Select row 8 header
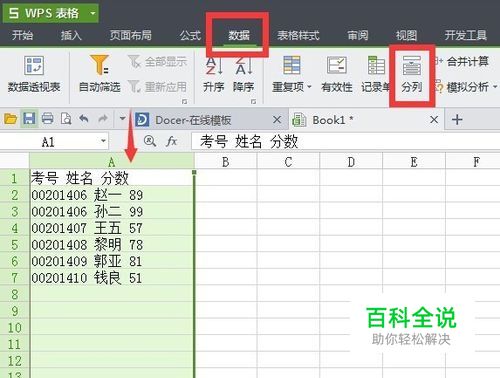This screenshot has height=378, width=500. tap(14, 294)
